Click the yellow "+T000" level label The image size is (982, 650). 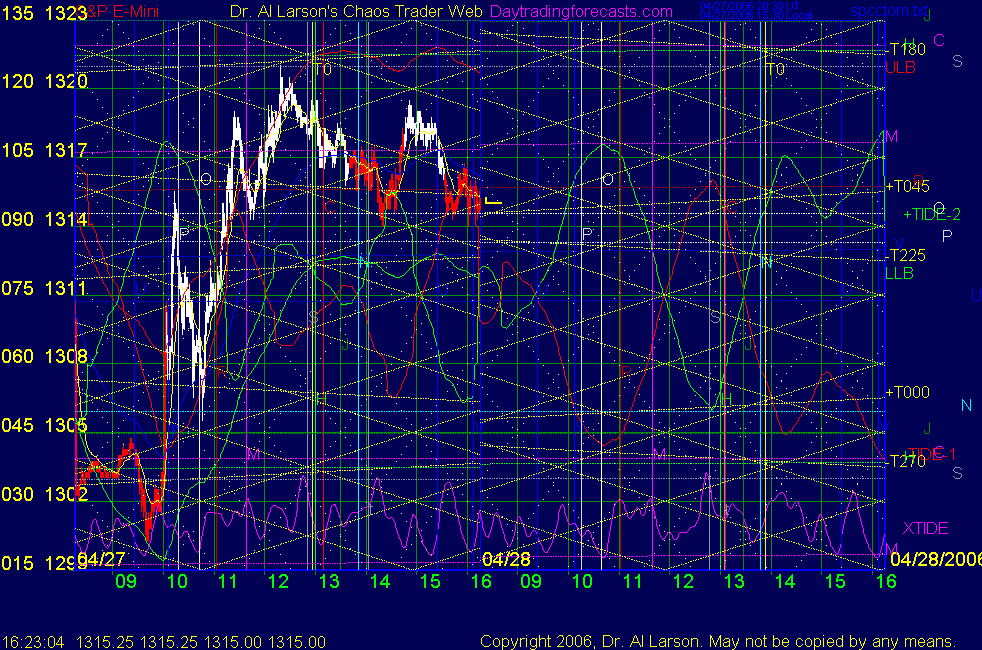tap(907, 392)
